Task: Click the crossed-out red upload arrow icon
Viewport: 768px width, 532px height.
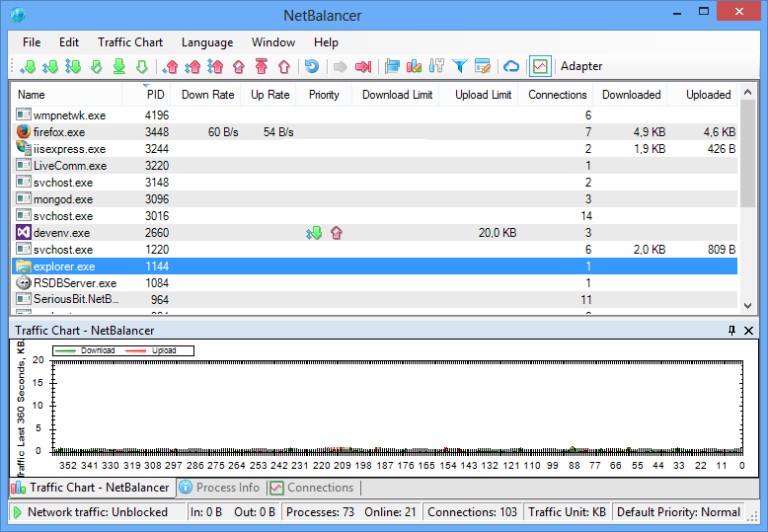Action: [239, 66]
